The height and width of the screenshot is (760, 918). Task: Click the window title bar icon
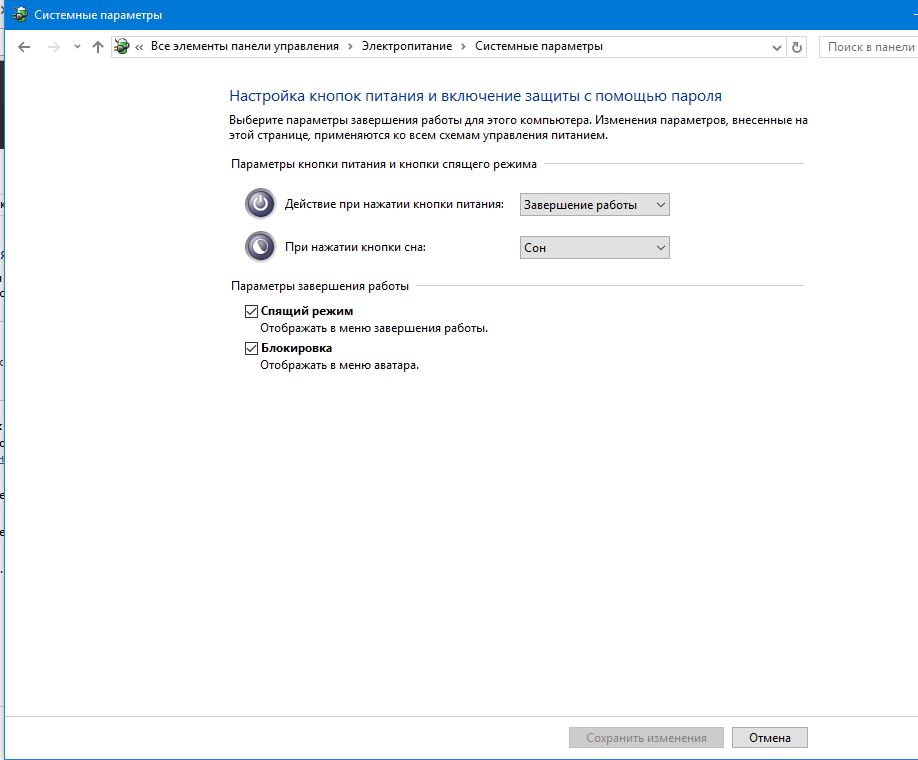(20, 15)
